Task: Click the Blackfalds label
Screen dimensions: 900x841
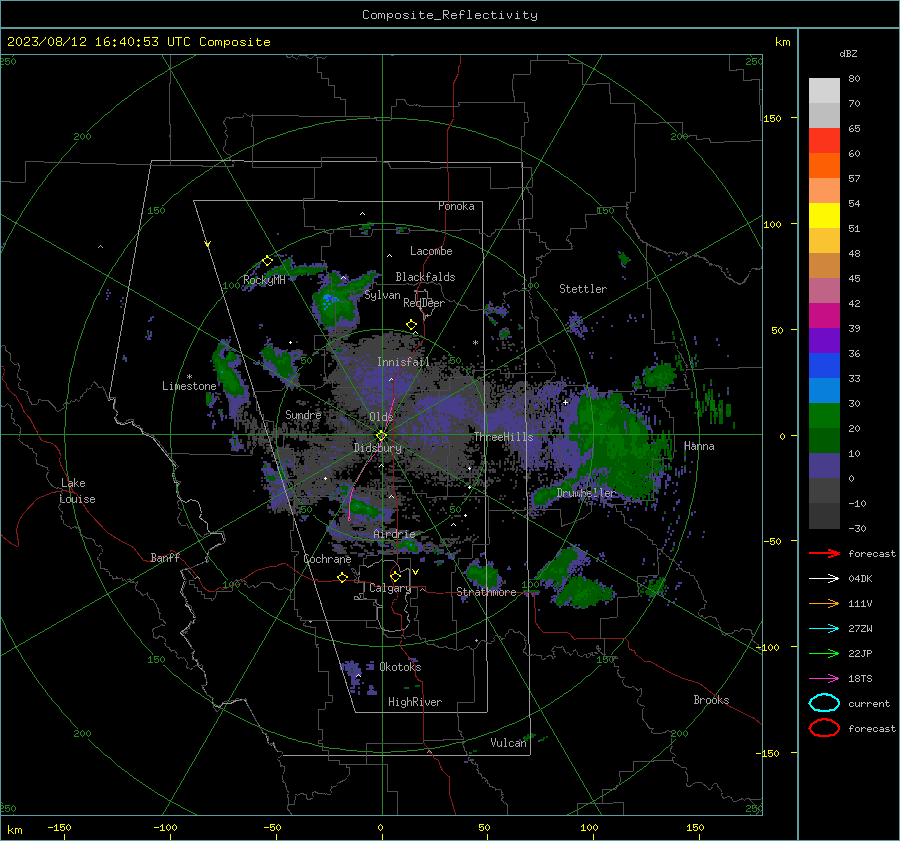Action: (x=425, y=277)
